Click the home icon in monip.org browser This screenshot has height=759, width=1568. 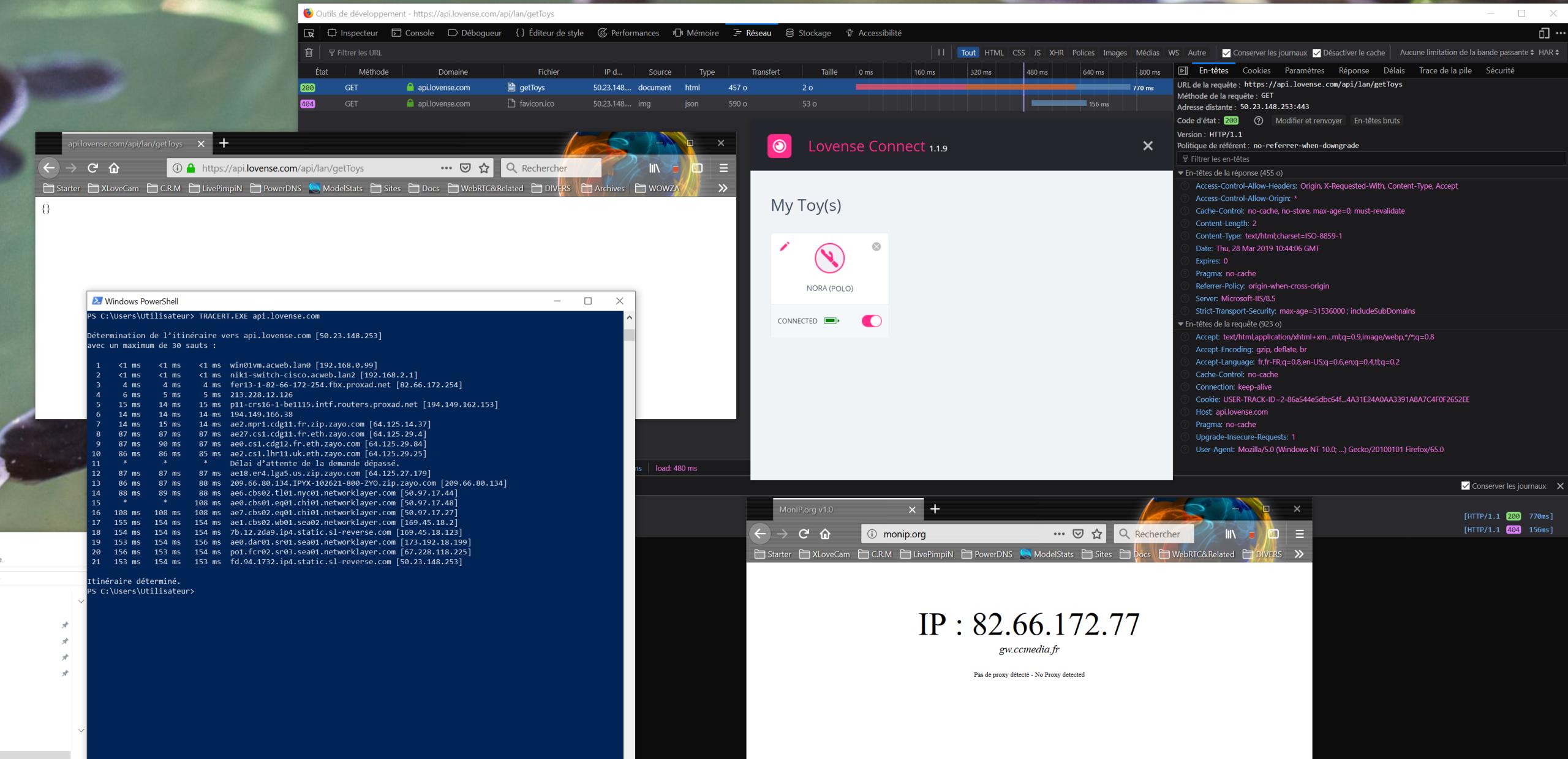point(825,534)
